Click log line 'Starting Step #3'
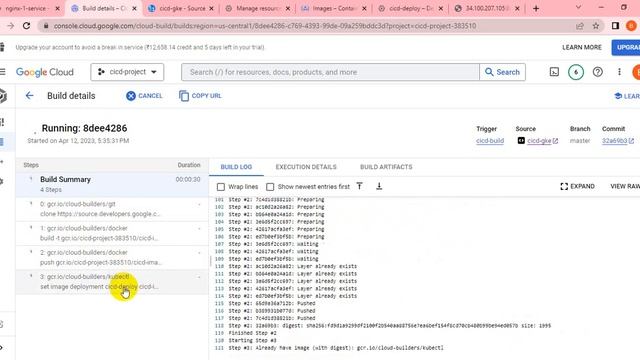This screenshot has height=360, width=640. (x=252, y=340)
